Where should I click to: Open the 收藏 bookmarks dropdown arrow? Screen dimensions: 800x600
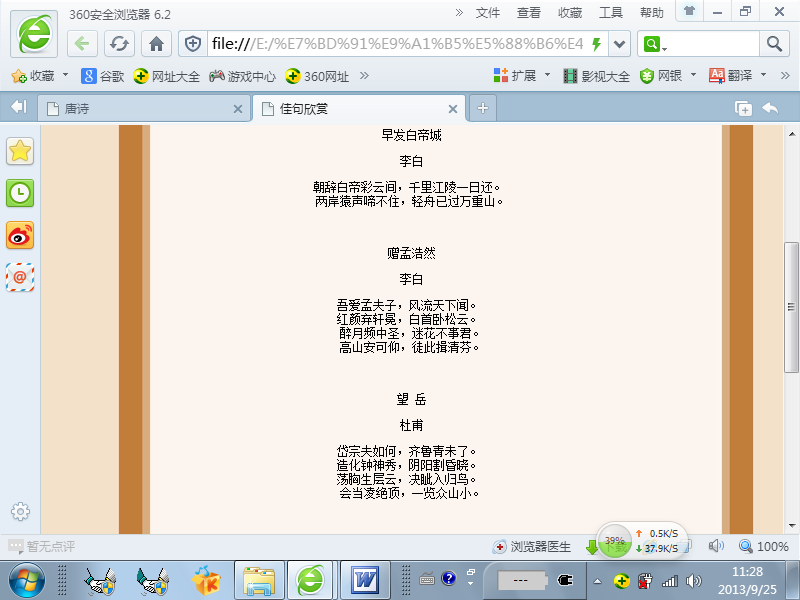[66, 75]
